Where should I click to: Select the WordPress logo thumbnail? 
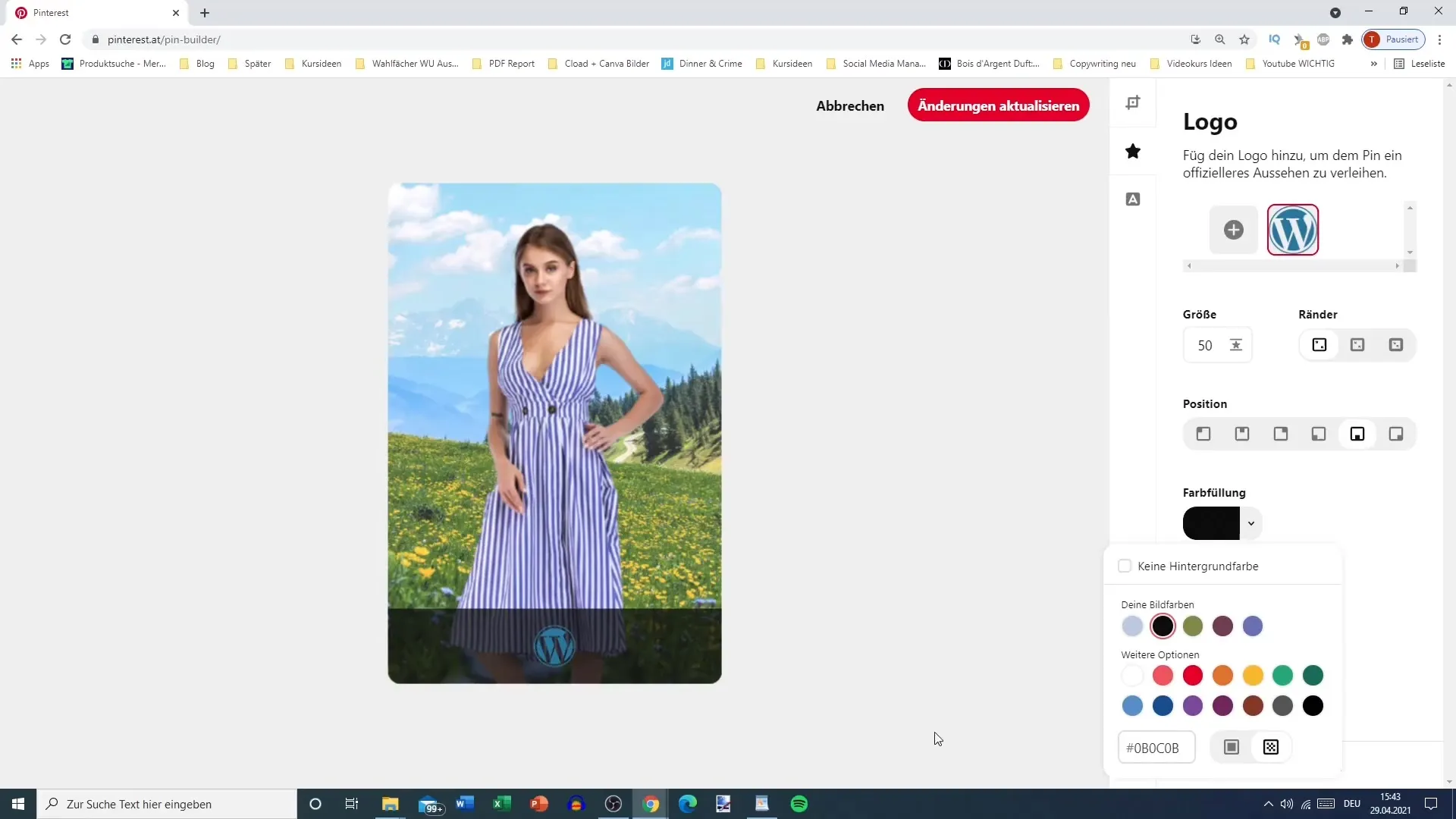tap(1293, 230)
